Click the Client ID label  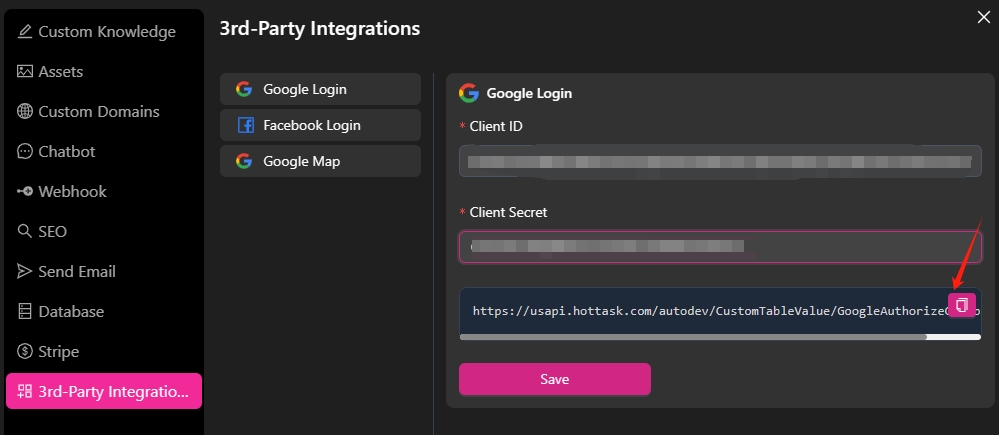tap(496, 126)
